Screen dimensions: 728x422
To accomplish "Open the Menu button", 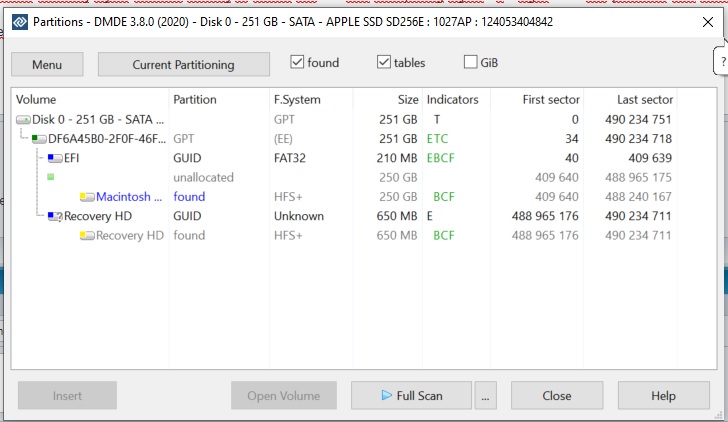I will point(47,64).
